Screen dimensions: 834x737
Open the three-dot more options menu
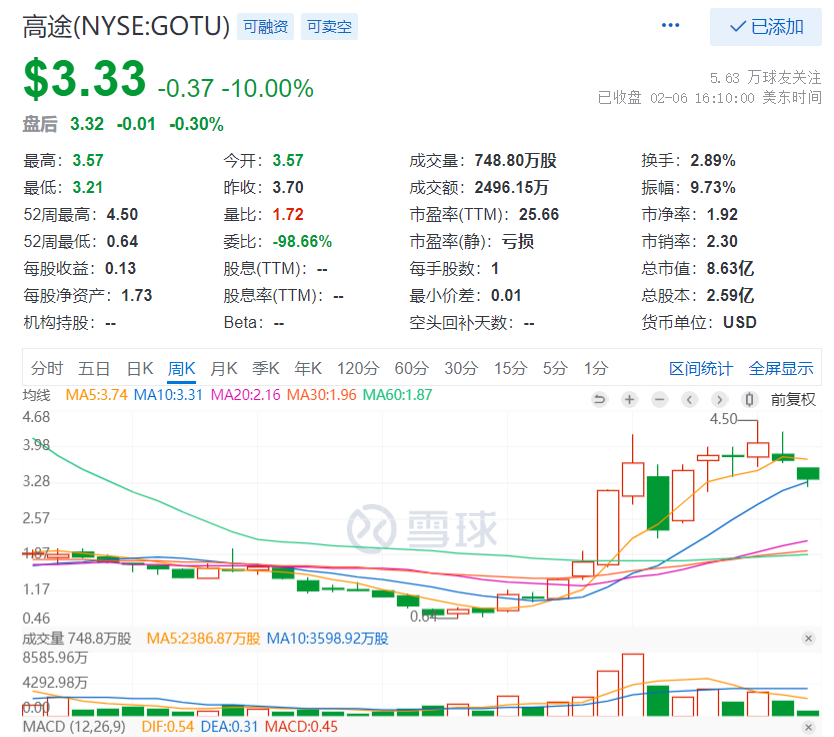670,26
